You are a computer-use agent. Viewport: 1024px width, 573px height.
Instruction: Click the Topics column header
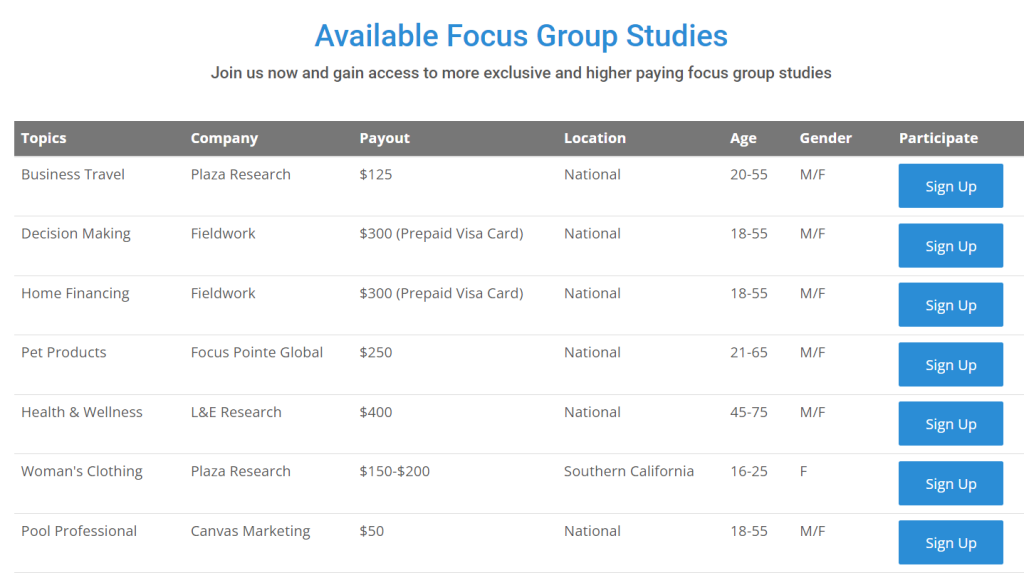[44, 138]
